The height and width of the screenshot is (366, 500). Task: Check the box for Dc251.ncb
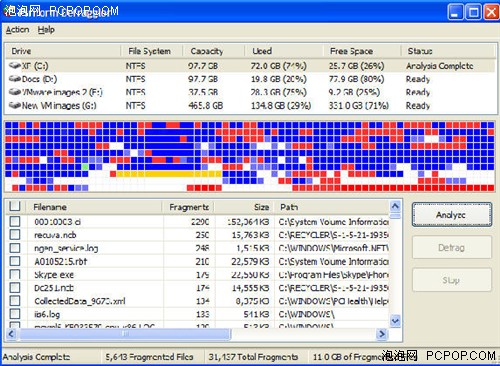(15, 287)
